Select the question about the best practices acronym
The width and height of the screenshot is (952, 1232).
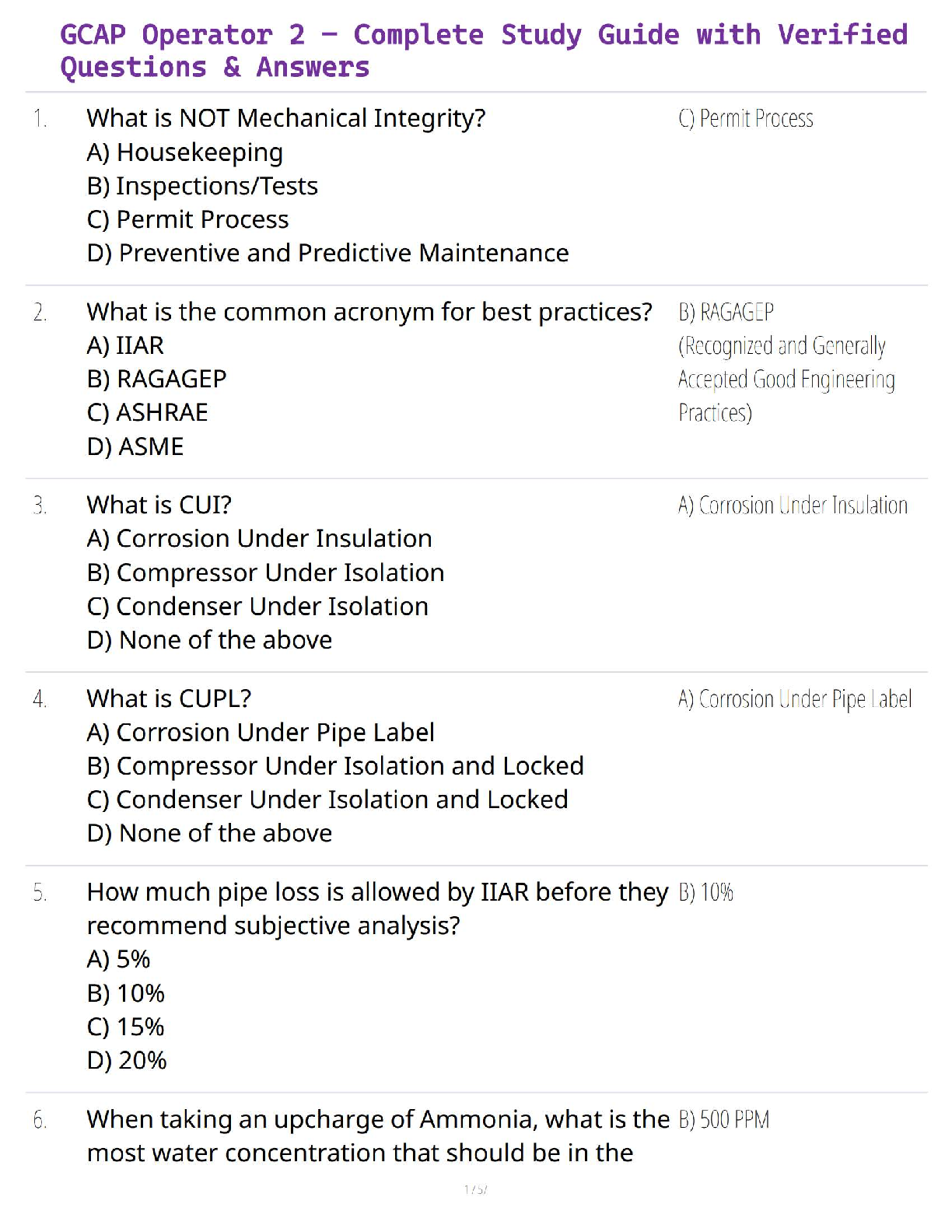point(369,312)
